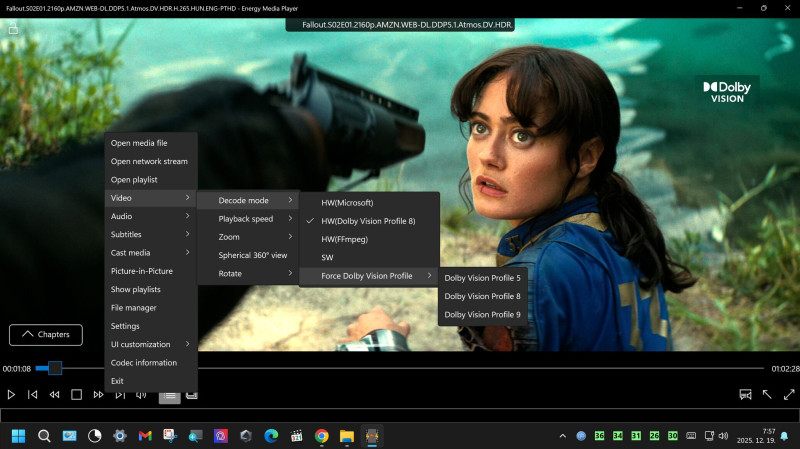Select HW(Microsoft) decode mode
The height and width of the screenshot is (449, 800).
click(x=369, y=203)
